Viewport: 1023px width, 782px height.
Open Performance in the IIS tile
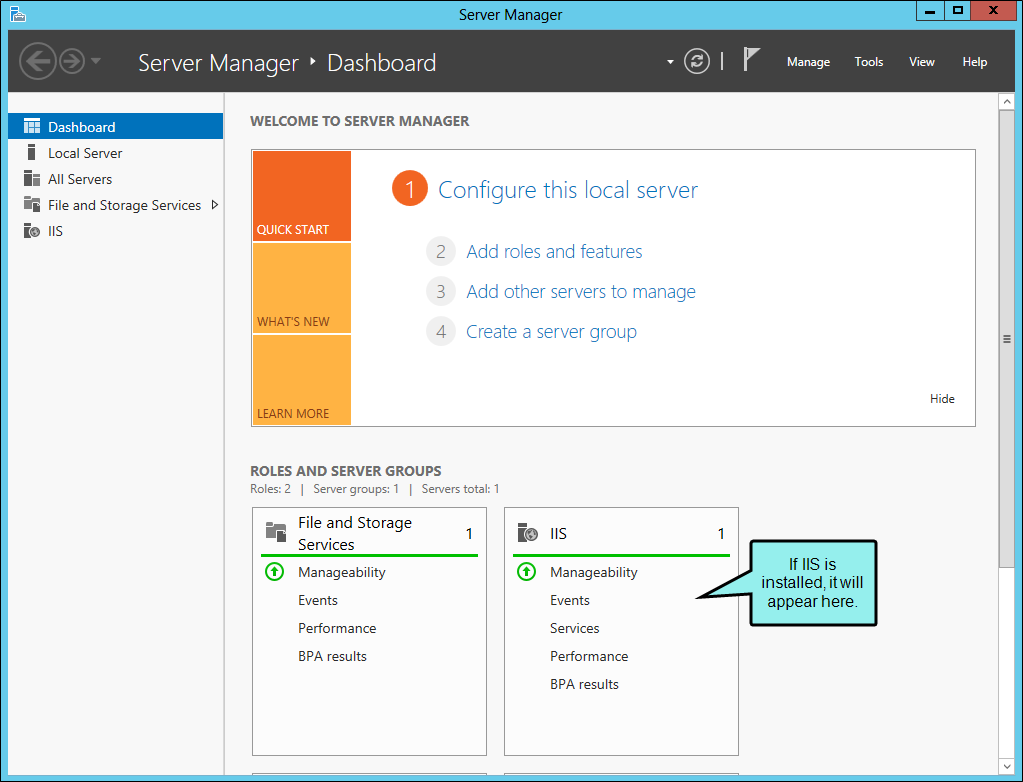coord(588,657)
